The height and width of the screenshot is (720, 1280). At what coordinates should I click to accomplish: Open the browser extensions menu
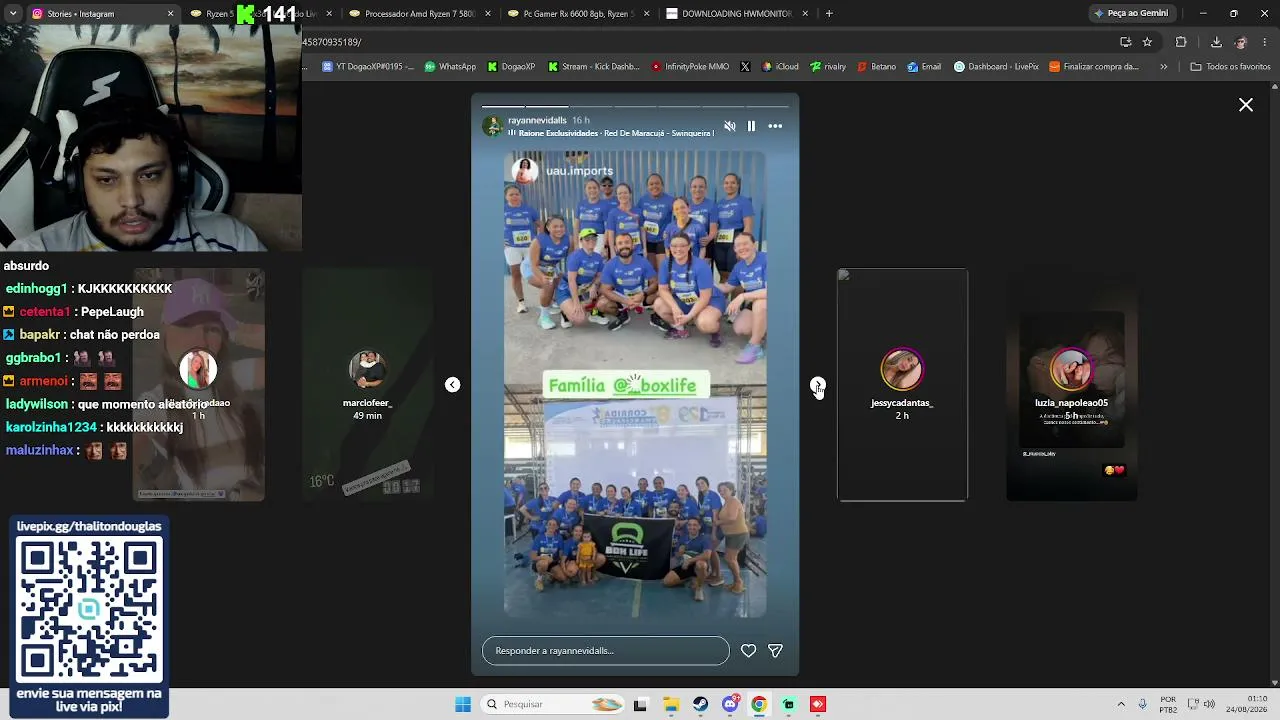pyautogui.click(x=1181, y=42)
